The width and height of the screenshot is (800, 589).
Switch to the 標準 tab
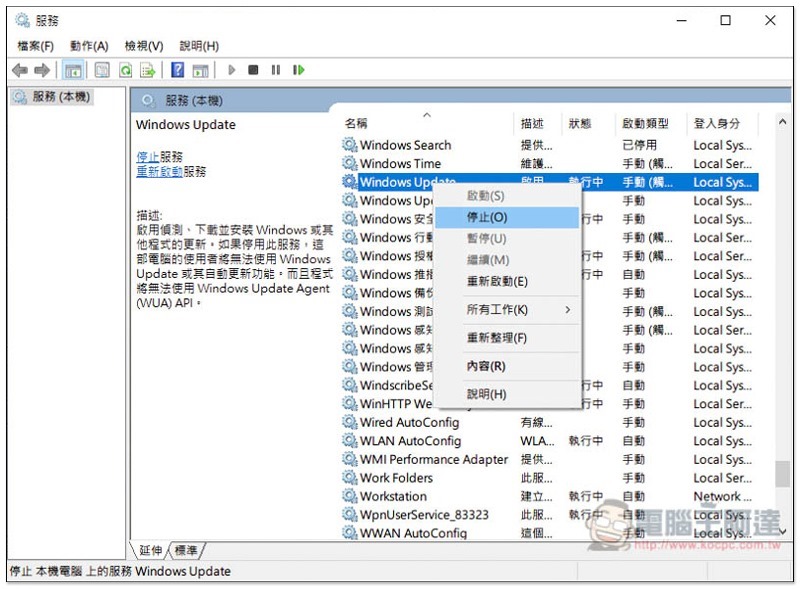tap(186, 551)
